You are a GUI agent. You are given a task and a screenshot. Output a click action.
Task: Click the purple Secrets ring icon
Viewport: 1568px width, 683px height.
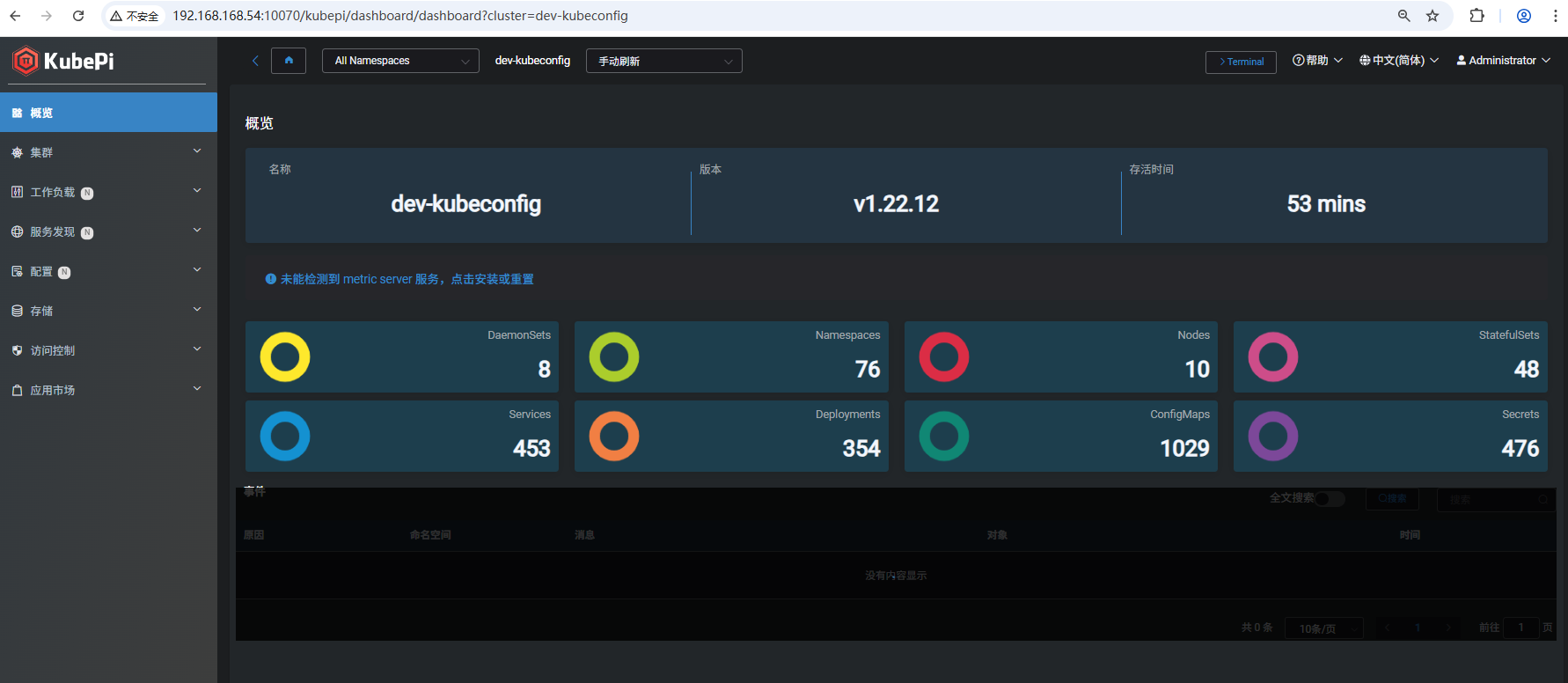[x=1272, y=437]
